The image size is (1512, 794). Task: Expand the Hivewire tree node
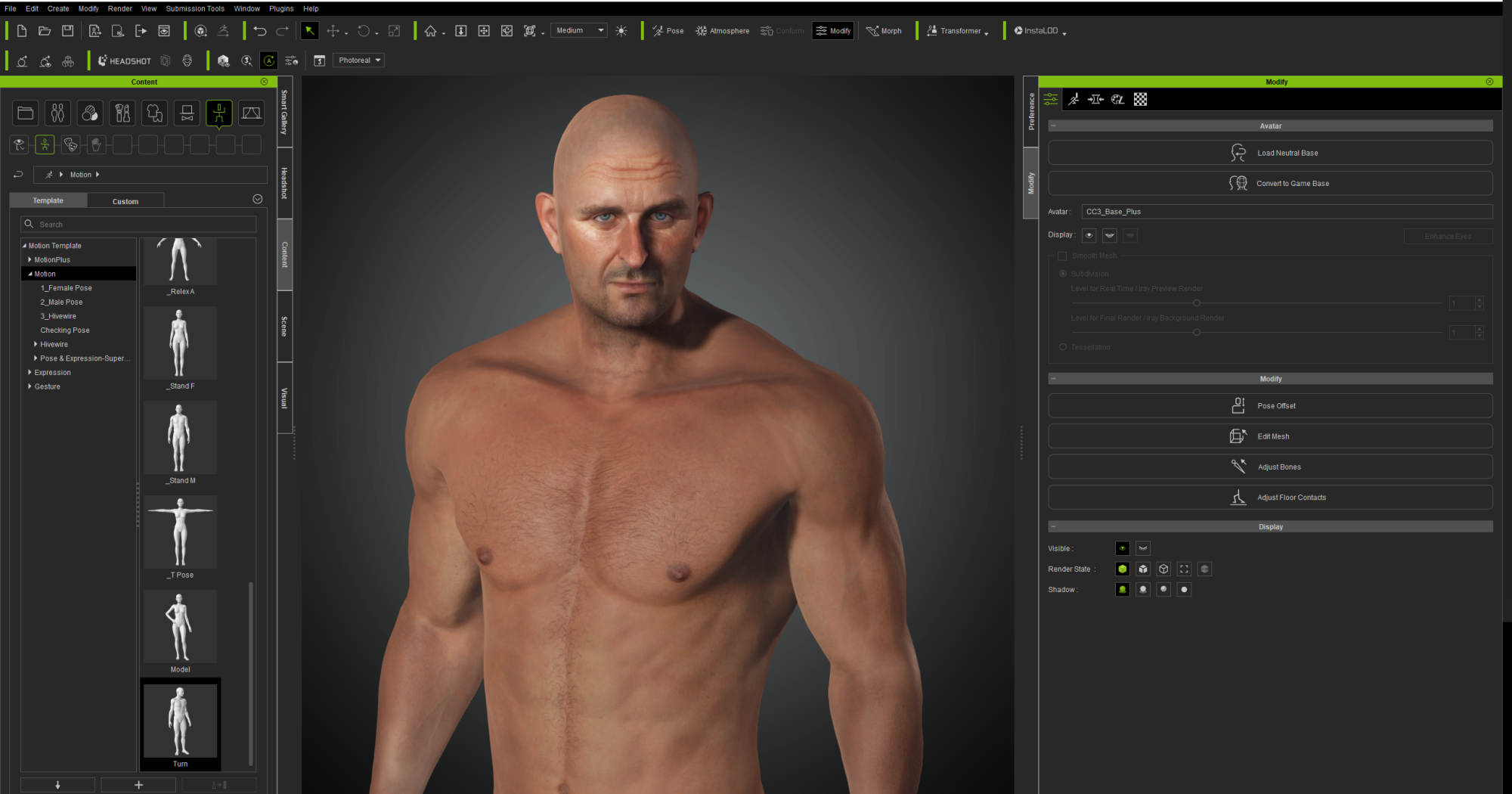pyautogui.click(x=36, y=344)
